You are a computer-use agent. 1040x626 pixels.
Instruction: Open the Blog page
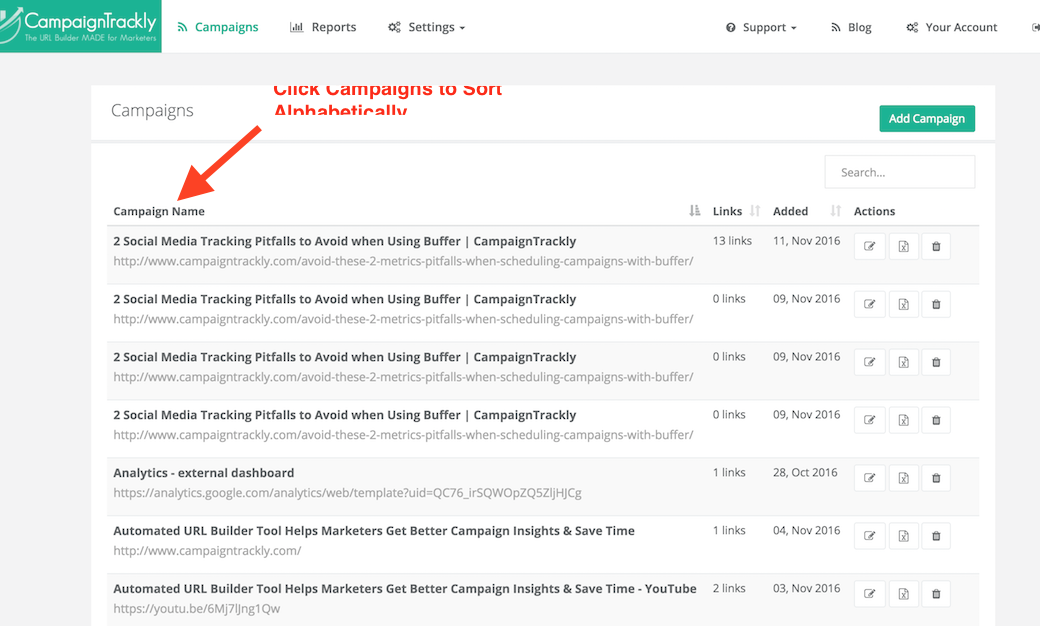pyautogui.click(x=851, y=27)
